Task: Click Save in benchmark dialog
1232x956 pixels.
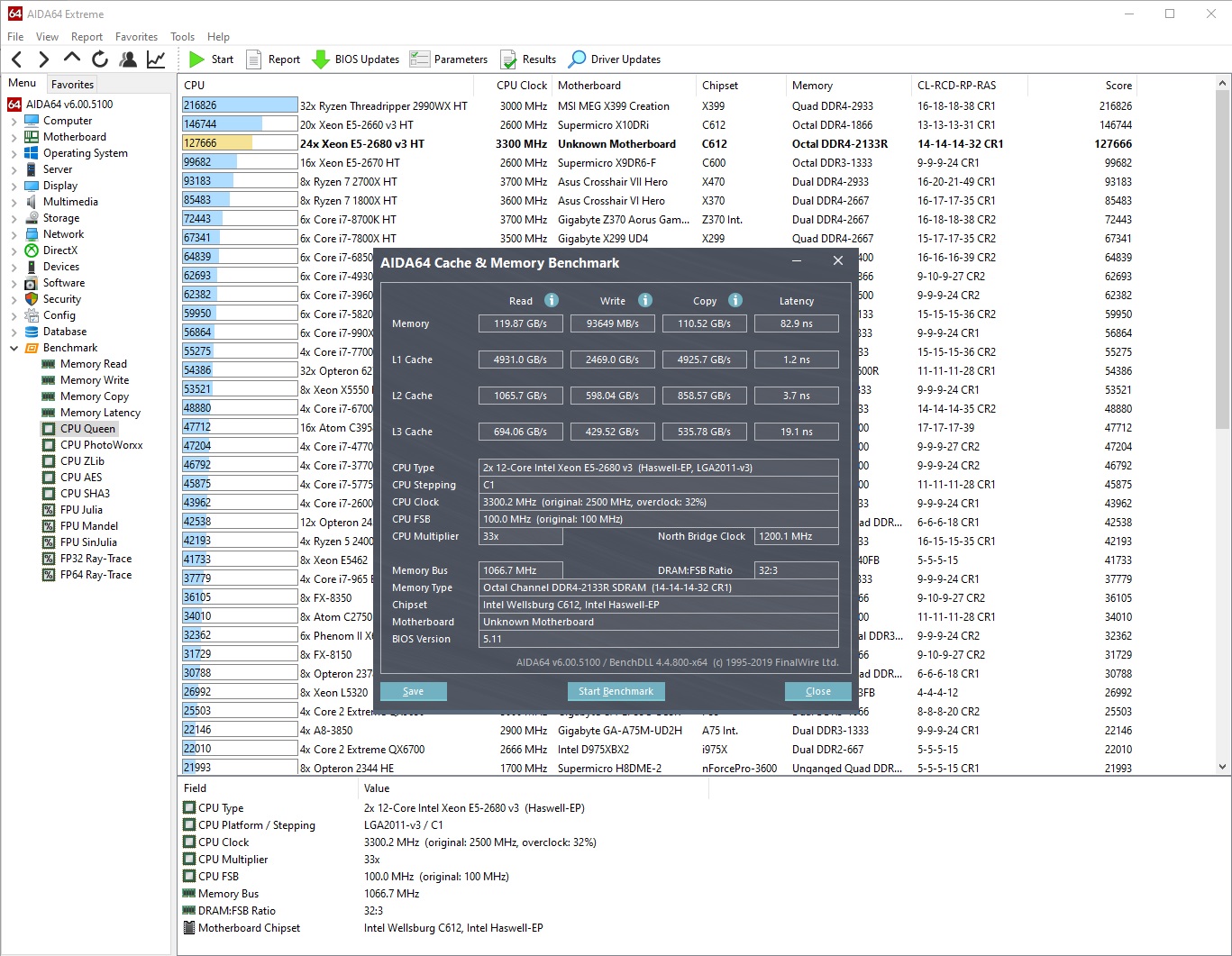Action: point(414,691)
